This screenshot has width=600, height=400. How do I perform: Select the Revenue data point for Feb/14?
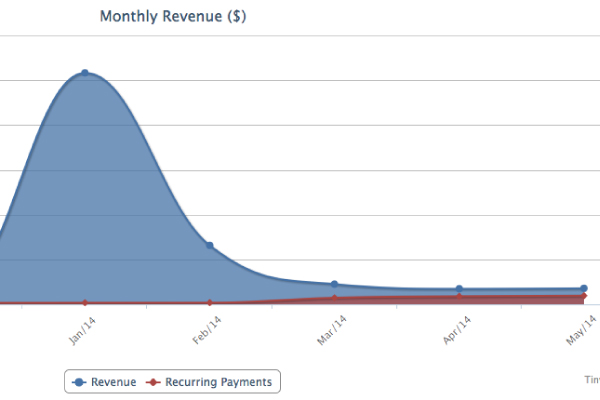pyautogui.click(x=210, y=245)
